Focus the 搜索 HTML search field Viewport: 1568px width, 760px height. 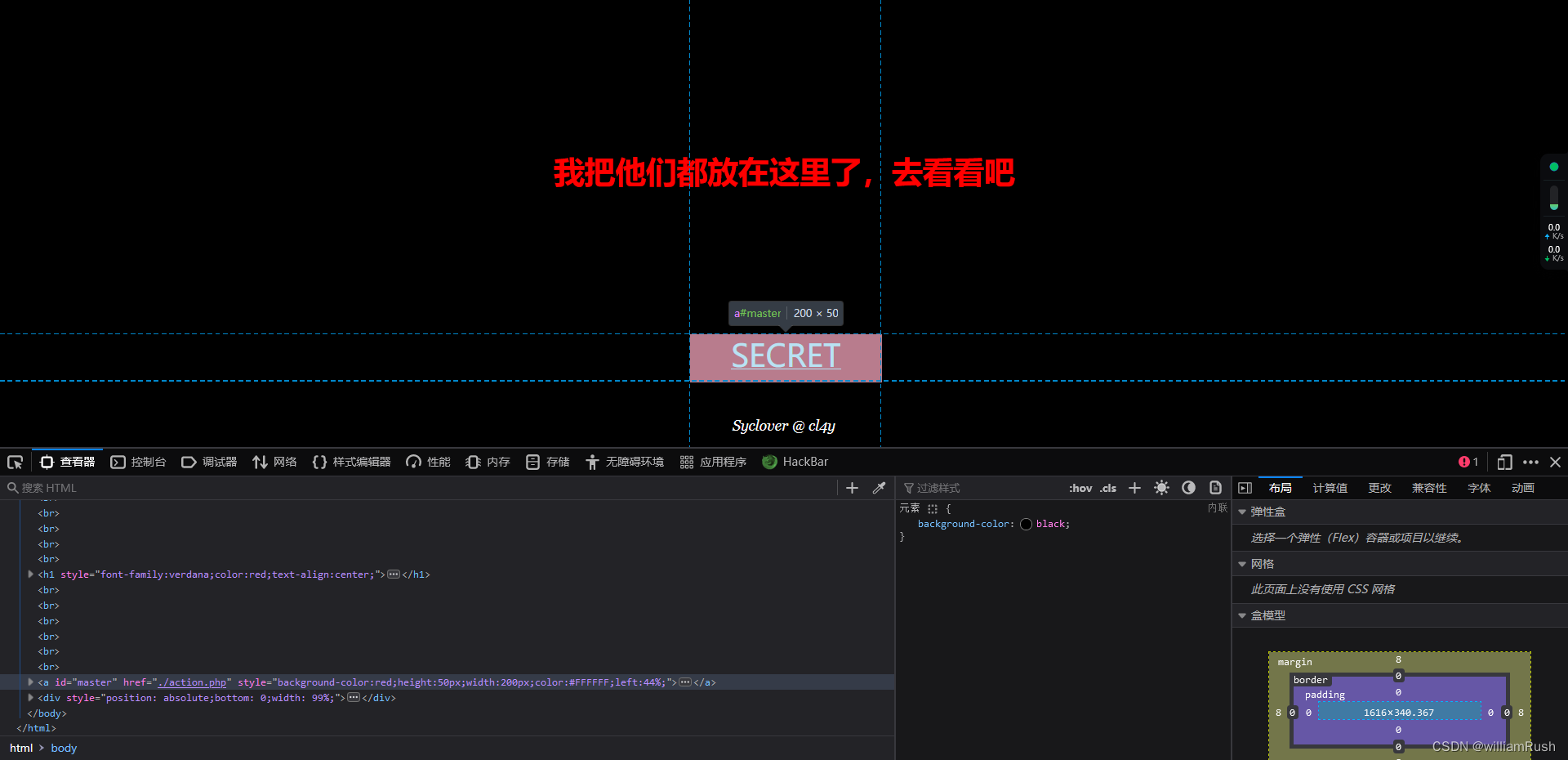421,488
